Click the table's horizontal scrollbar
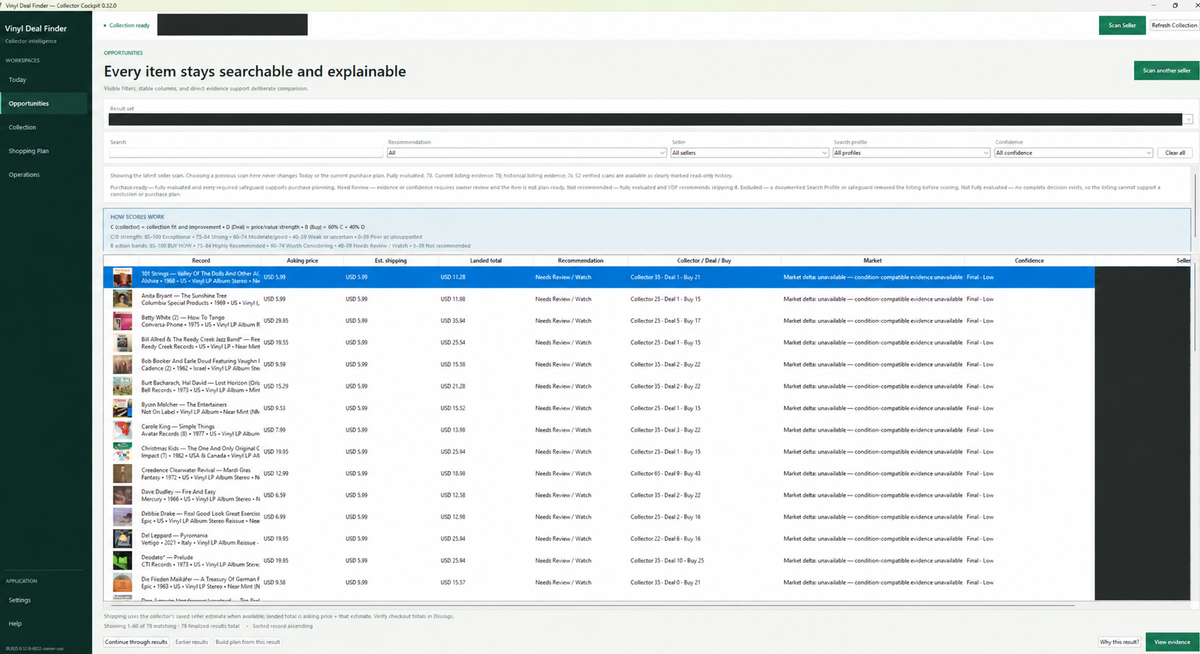Image resolution: width=1200 pixels, height=654 pixels. (590, 605)
